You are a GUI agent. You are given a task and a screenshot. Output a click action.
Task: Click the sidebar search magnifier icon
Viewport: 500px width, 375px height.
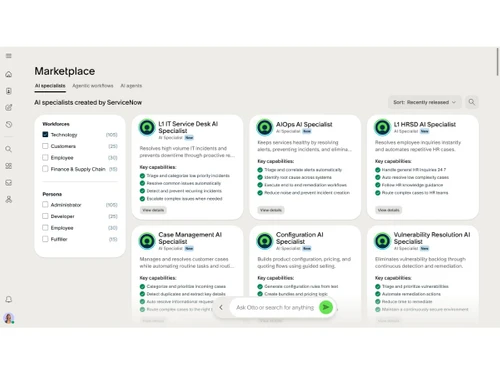[x=9, y=149]
